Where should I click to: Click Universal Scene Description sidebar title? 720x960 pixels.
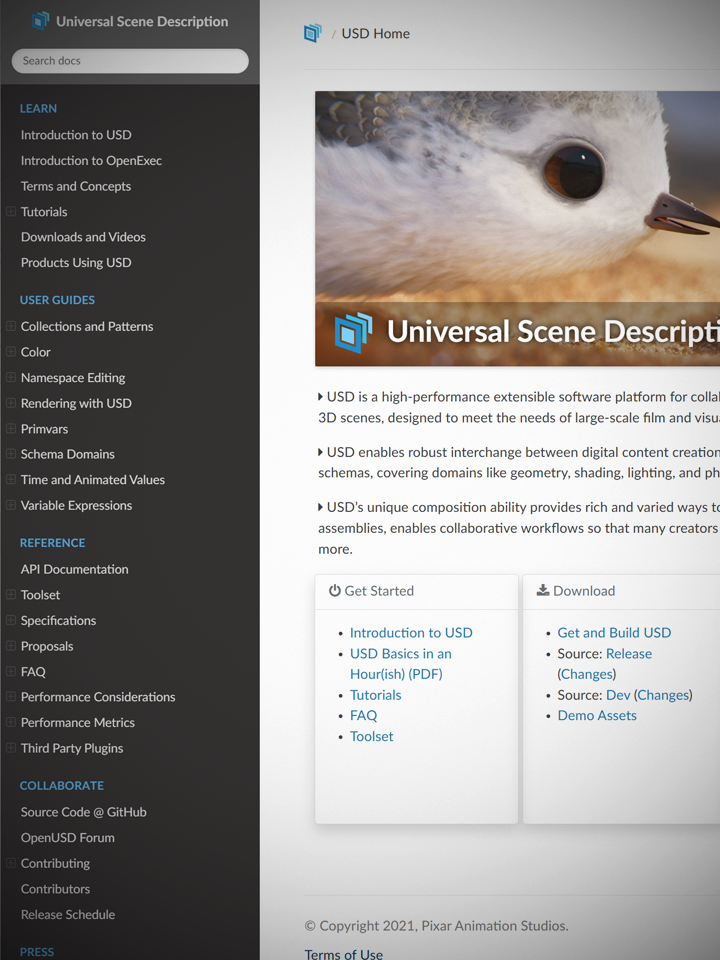coord(142,21)
